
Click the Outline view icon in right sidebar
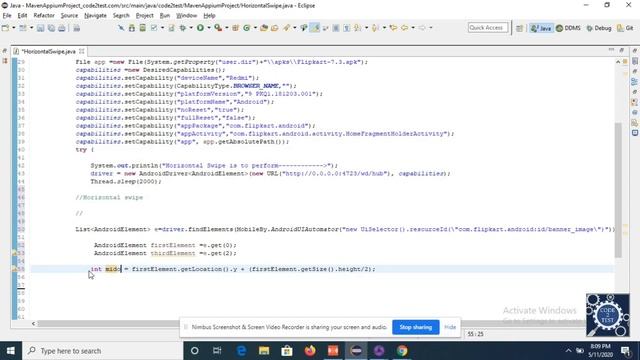635,82
